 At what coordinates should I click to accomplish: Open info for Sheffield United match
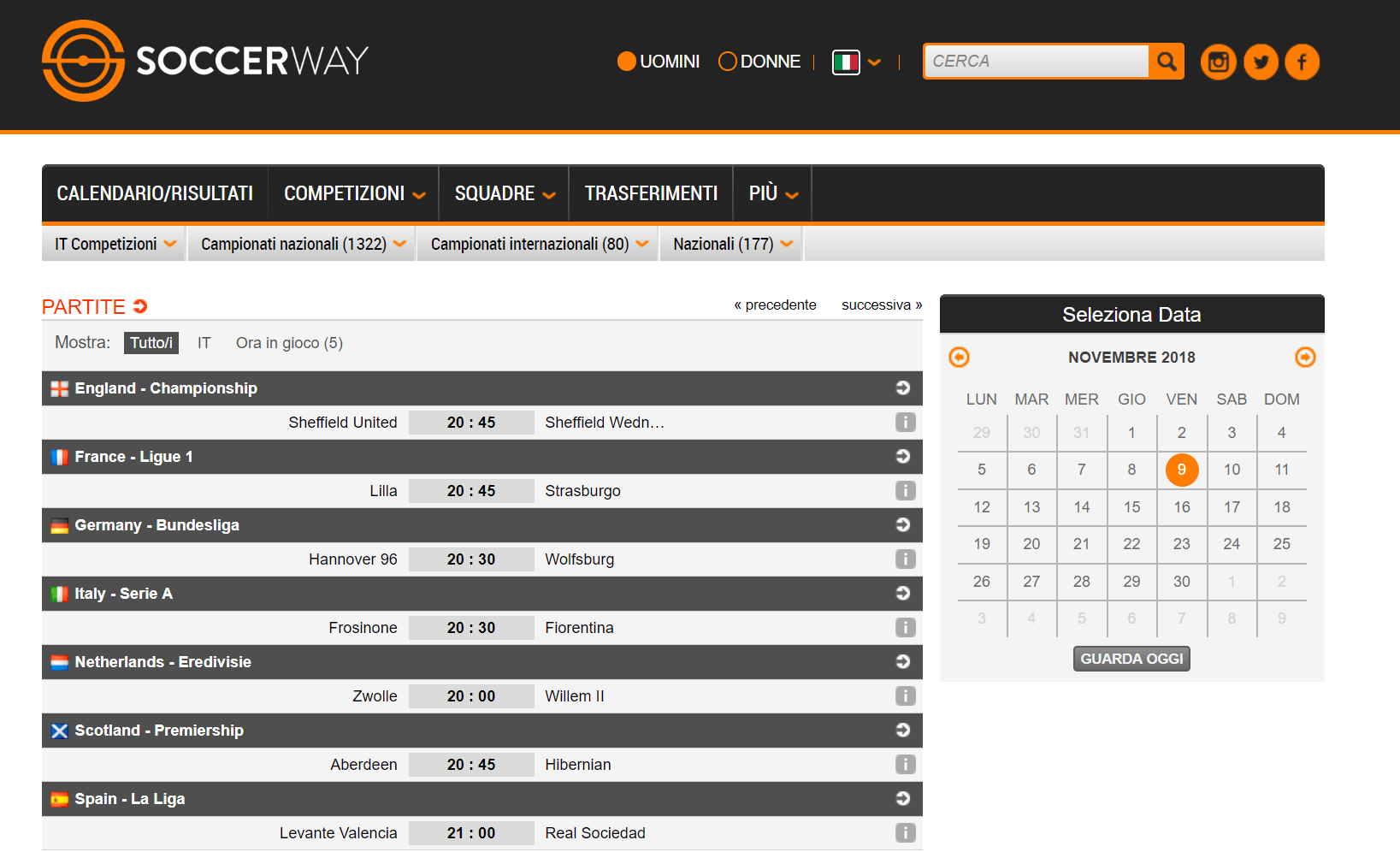pos(906,422)
